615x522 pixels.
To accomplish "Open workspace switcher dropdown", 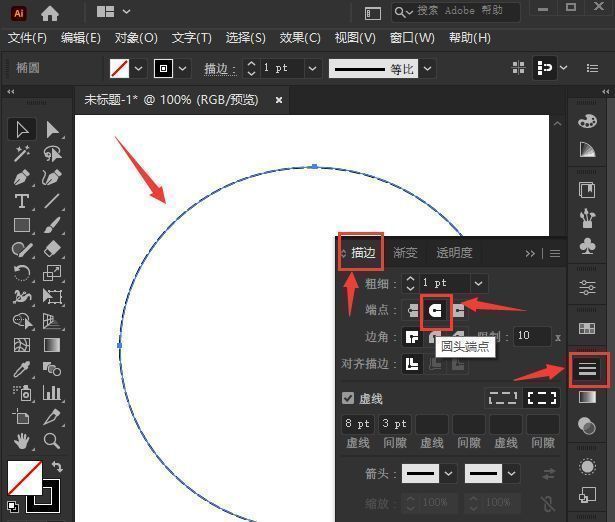I will [126, 12].
